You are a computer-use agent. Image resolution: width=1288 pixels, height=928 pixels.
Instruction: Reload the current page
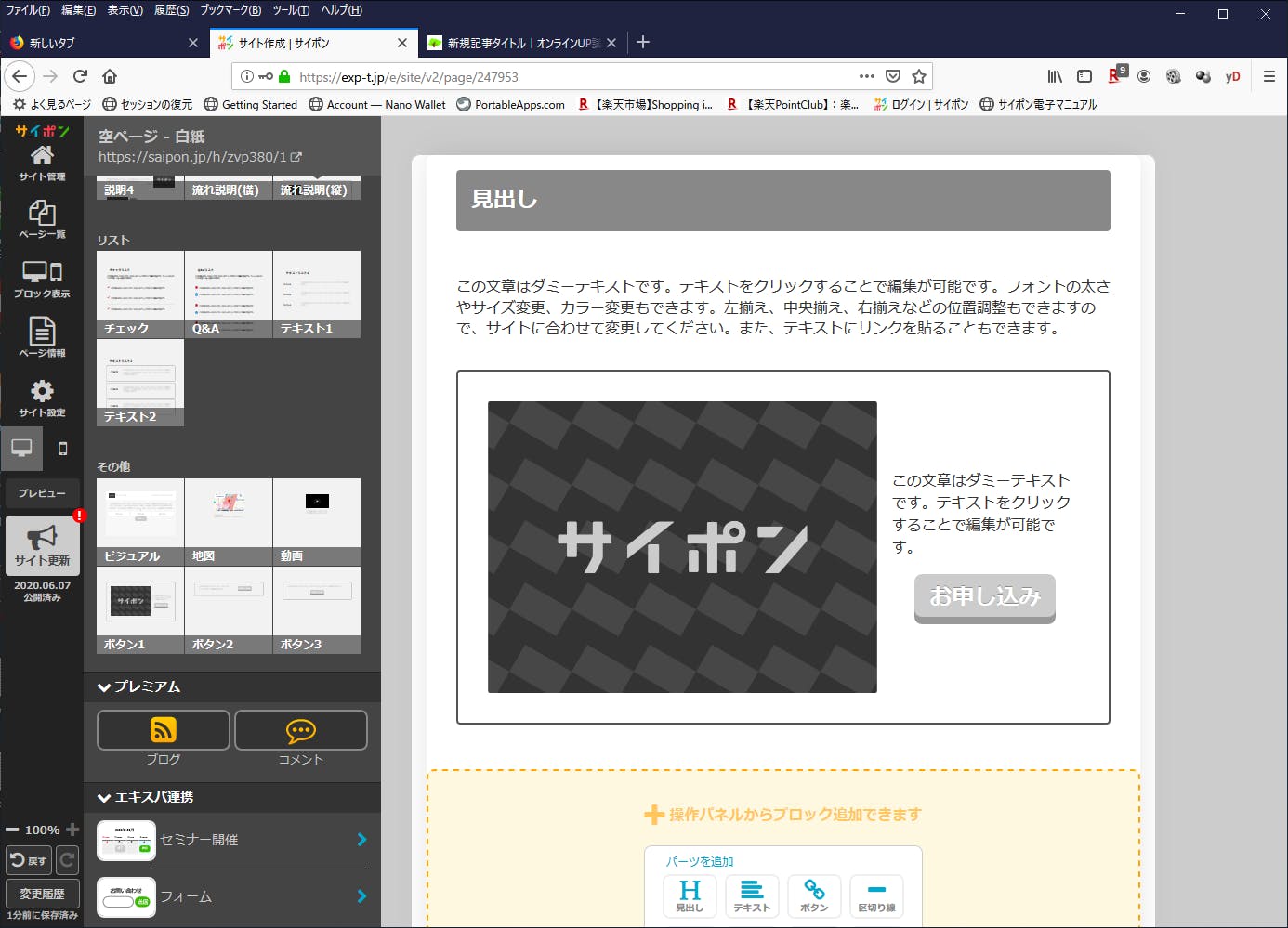tap(80, 76)
